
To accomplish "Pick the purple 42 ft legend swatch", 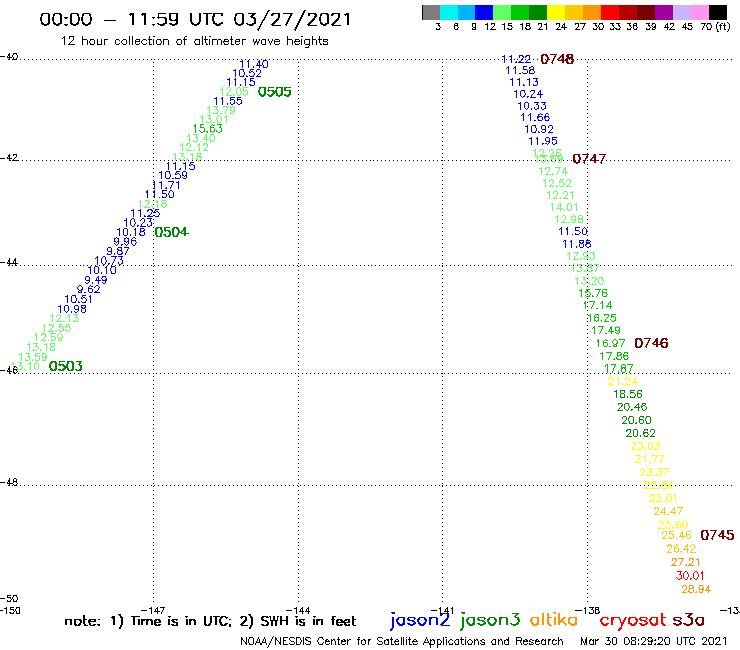I will click(x=664, y=12).
